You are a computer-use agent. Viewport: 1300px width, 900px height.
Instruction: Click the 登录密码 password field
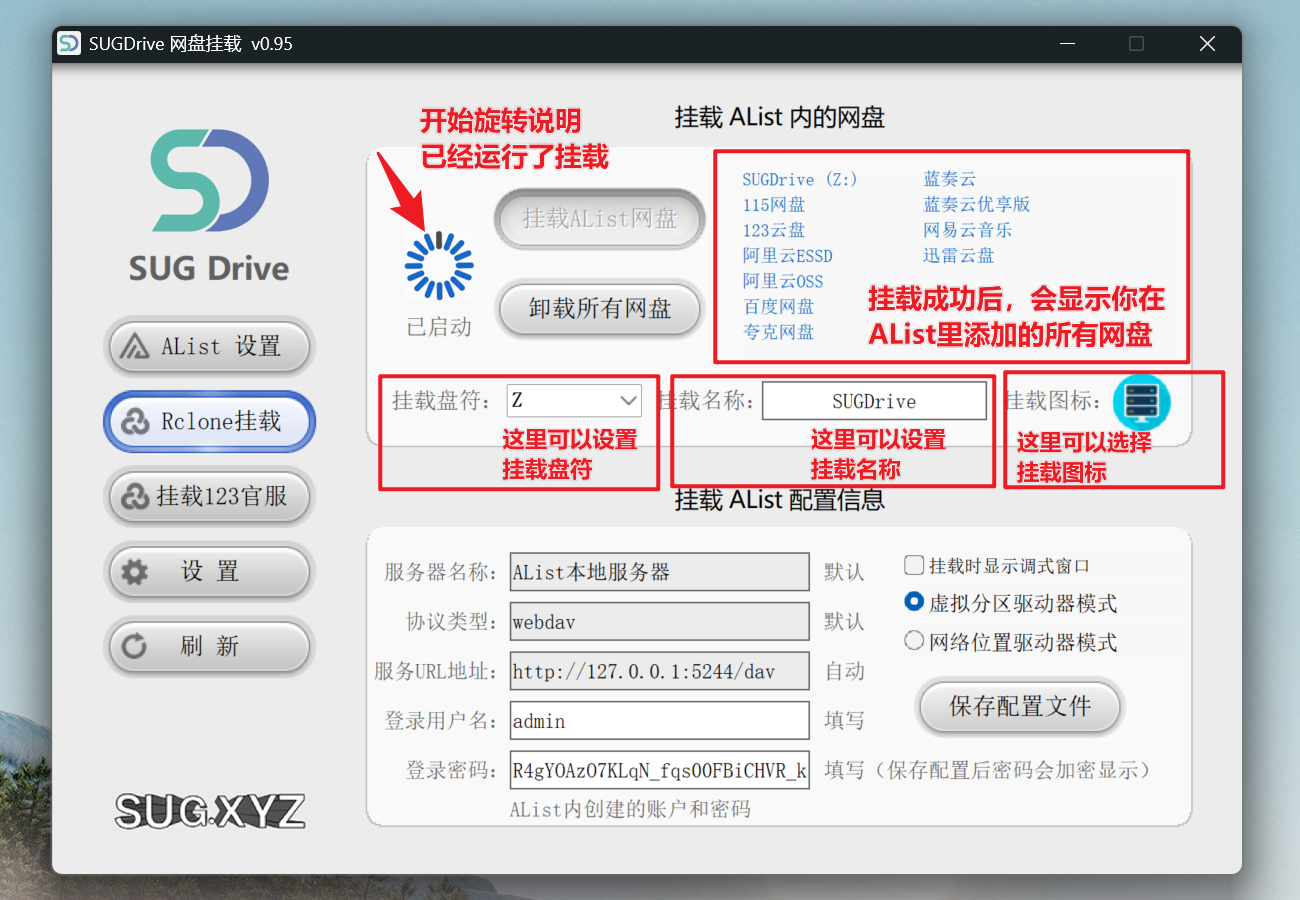pyautogui.click(x=658, y=771)
